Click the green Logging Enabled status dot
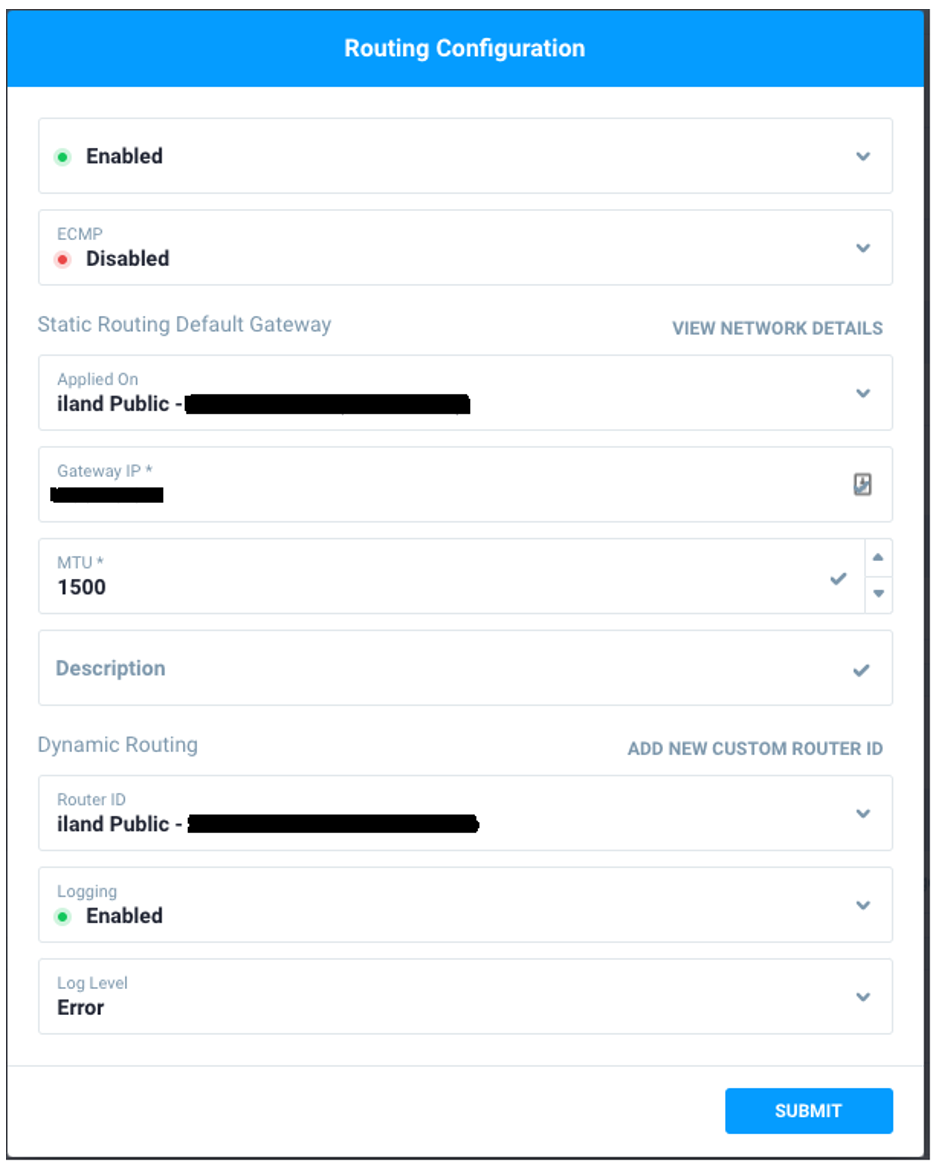 (63, 916)
